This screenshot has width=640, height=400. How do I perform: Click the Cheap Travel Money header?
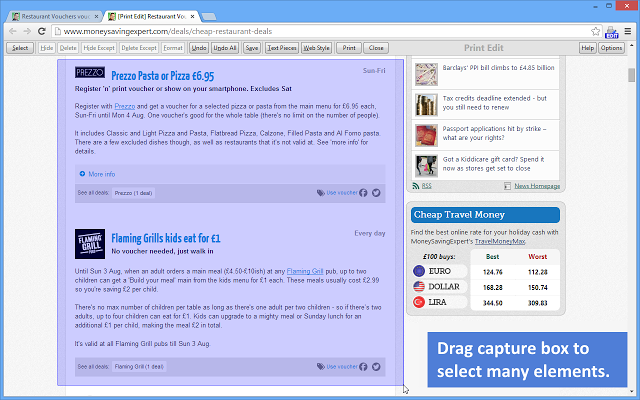coord(485,215)
